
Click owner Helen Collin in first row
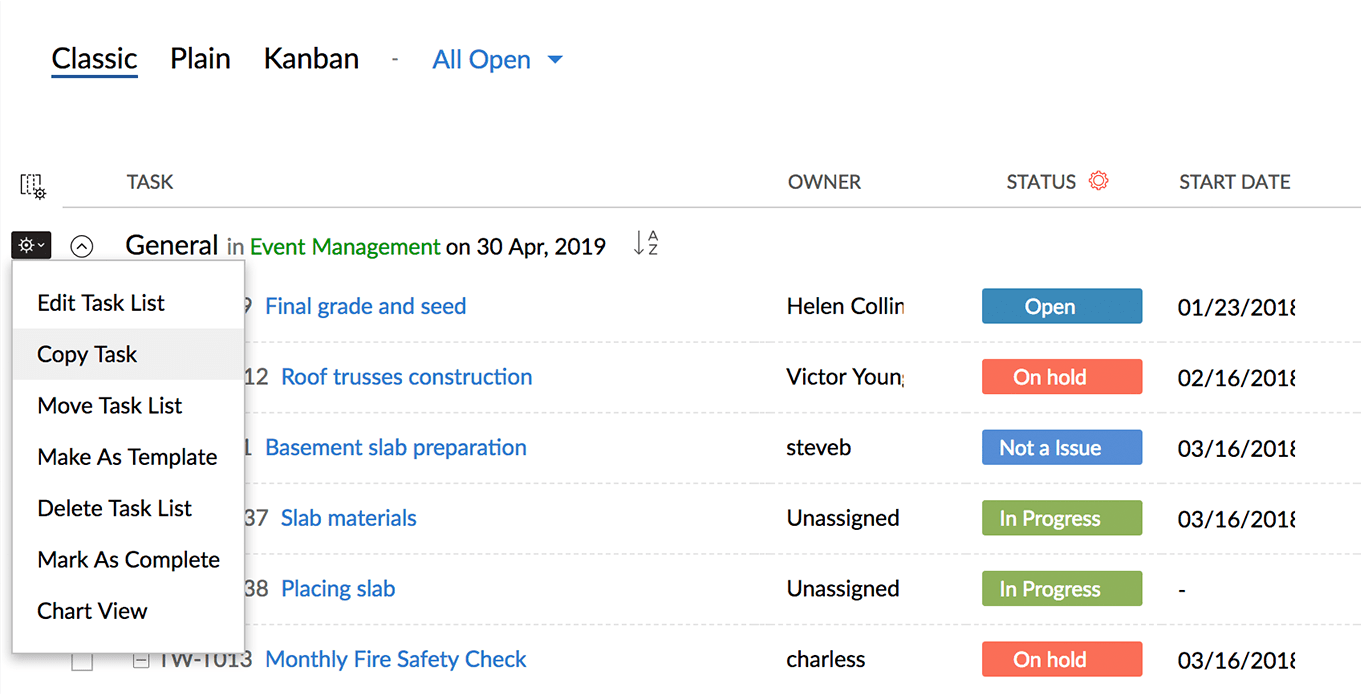(845, 307)
